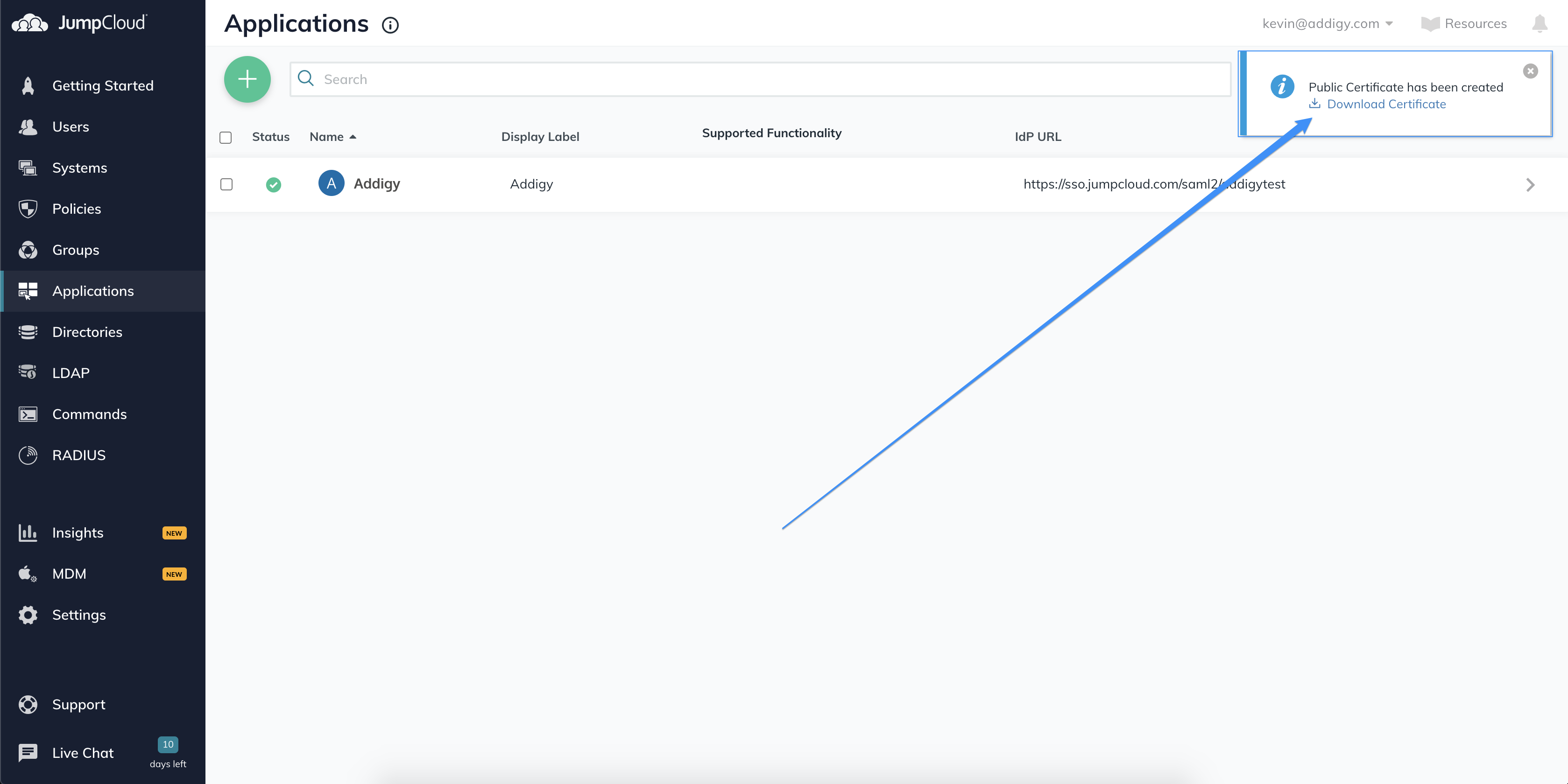Screen dimensions: 1568x784
Task: Open Getting Started rocket icon
Action: (28, 86)
